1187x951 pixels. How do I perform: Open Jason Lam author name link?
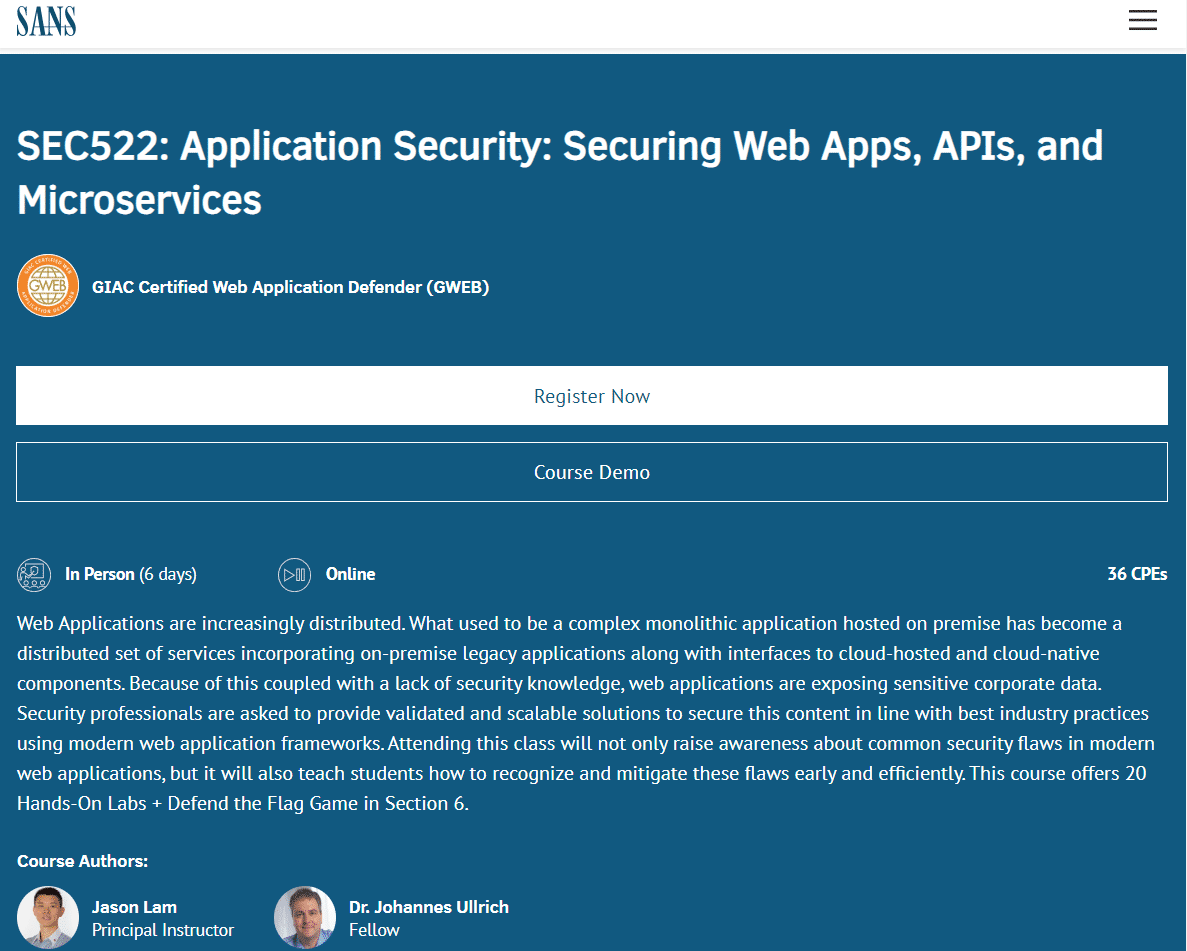[134, 907]
